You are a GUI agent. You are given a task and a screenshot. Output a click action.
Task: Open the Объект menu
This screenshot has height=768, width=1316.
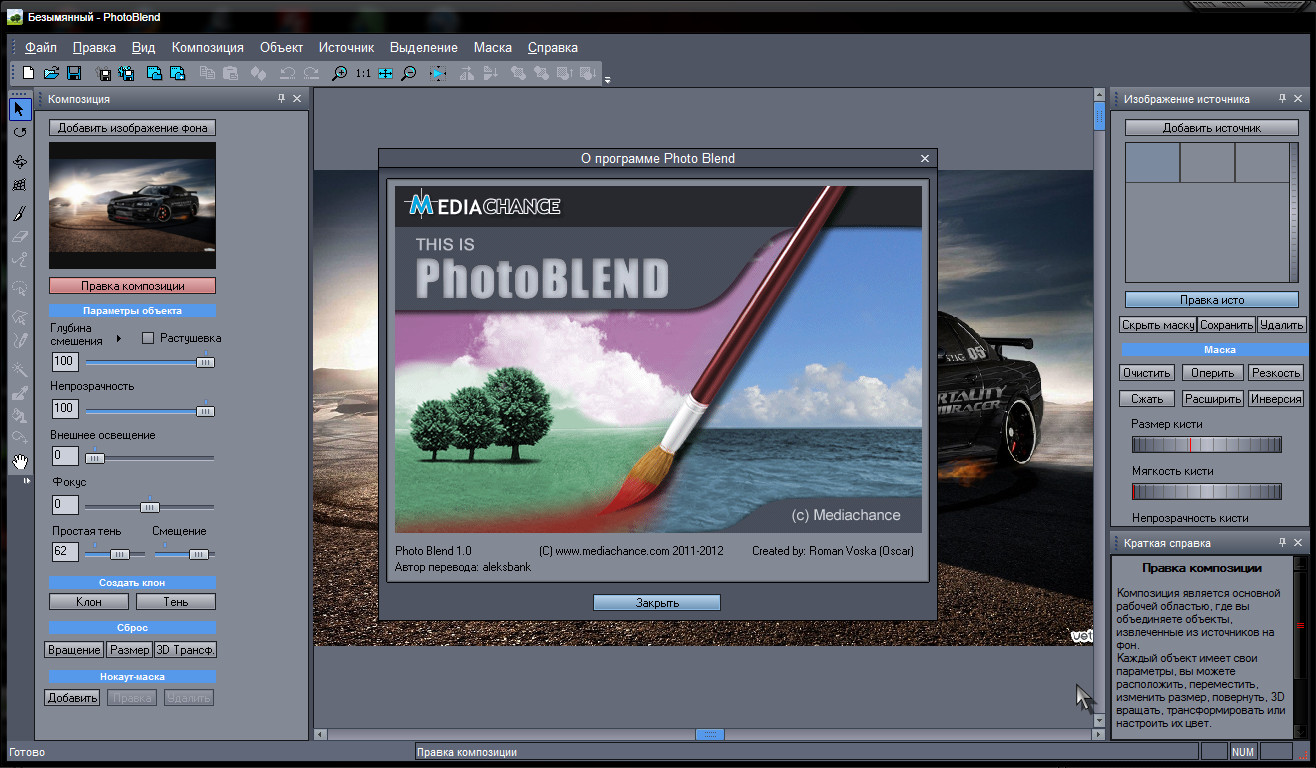[x=281, y=47]
